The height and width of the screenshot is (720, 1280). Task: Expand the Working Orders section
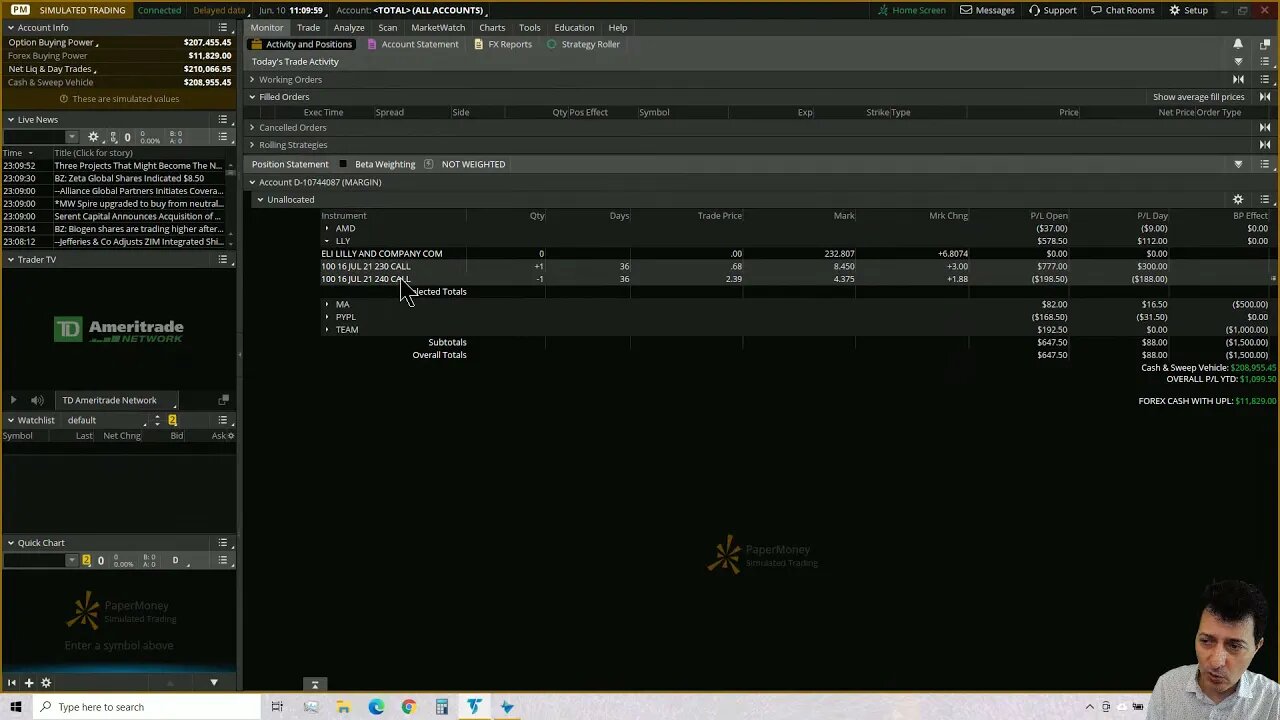tap(252, 80)
